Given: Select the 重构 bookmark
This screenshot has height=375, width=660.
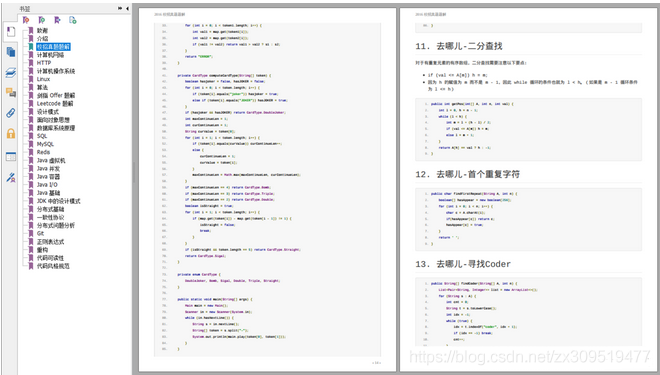Looking at the screenshot, I should [x=42, y=250].
